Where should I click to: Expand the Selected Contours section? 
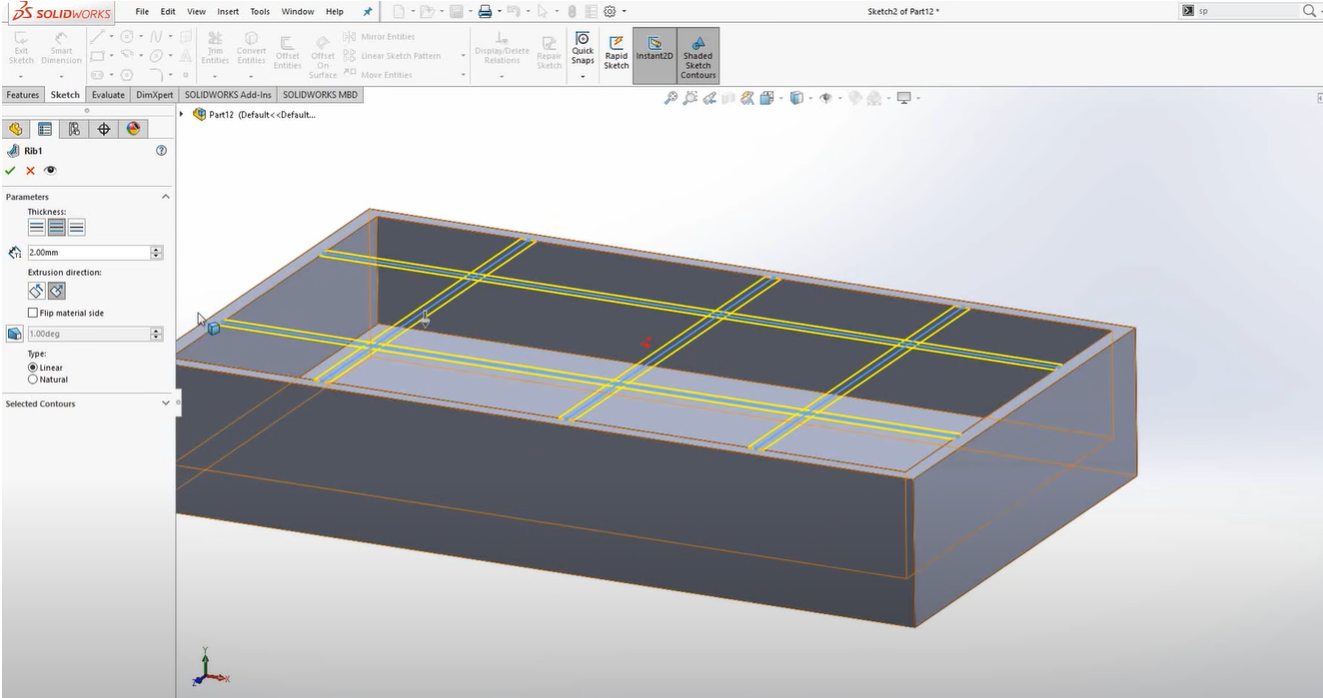point(166,403)
